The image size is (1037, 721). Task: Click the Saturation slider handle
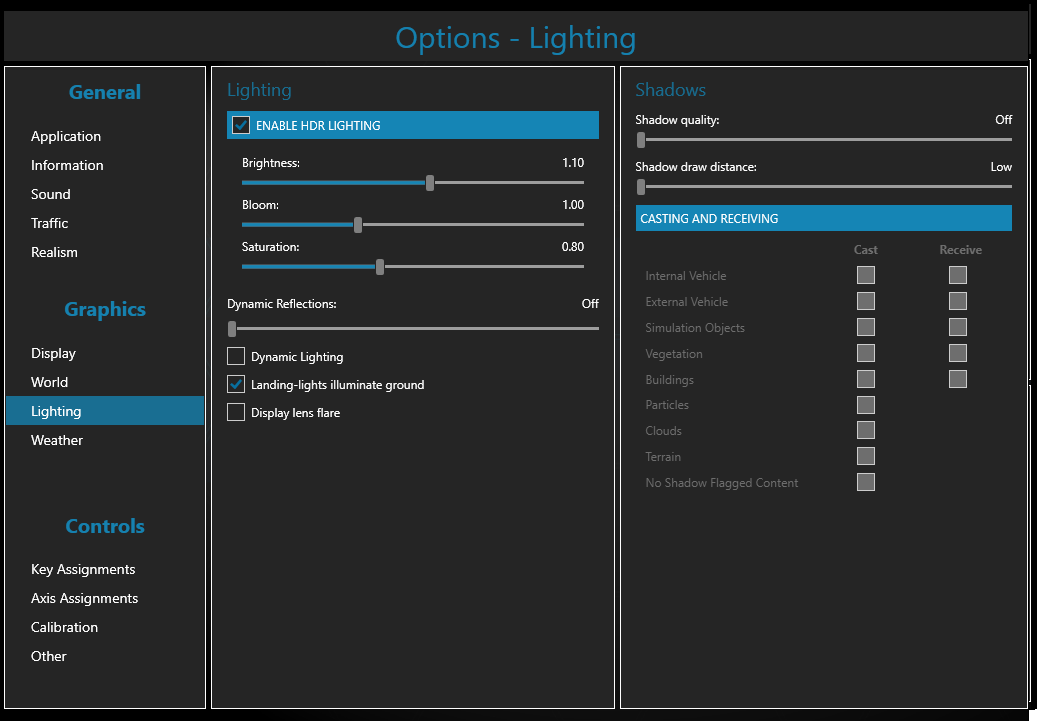(x=380, y=267)
